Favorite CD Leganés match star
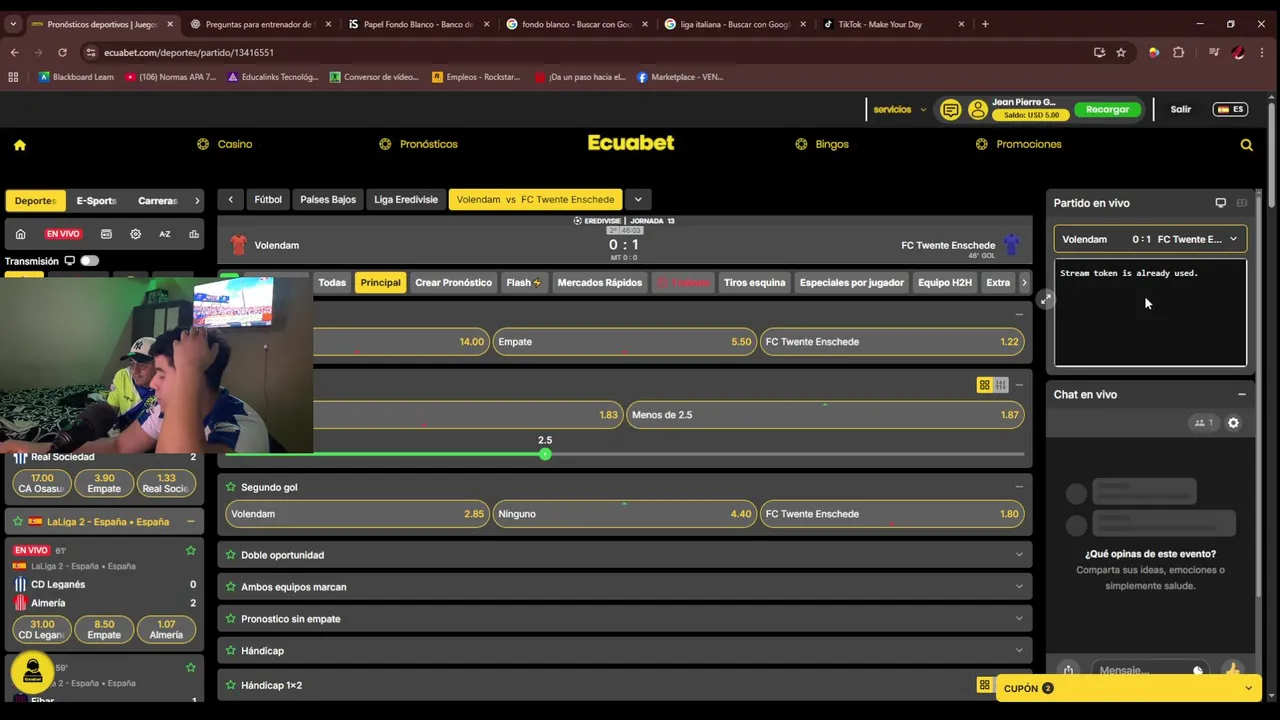 (x=190, y=550)
